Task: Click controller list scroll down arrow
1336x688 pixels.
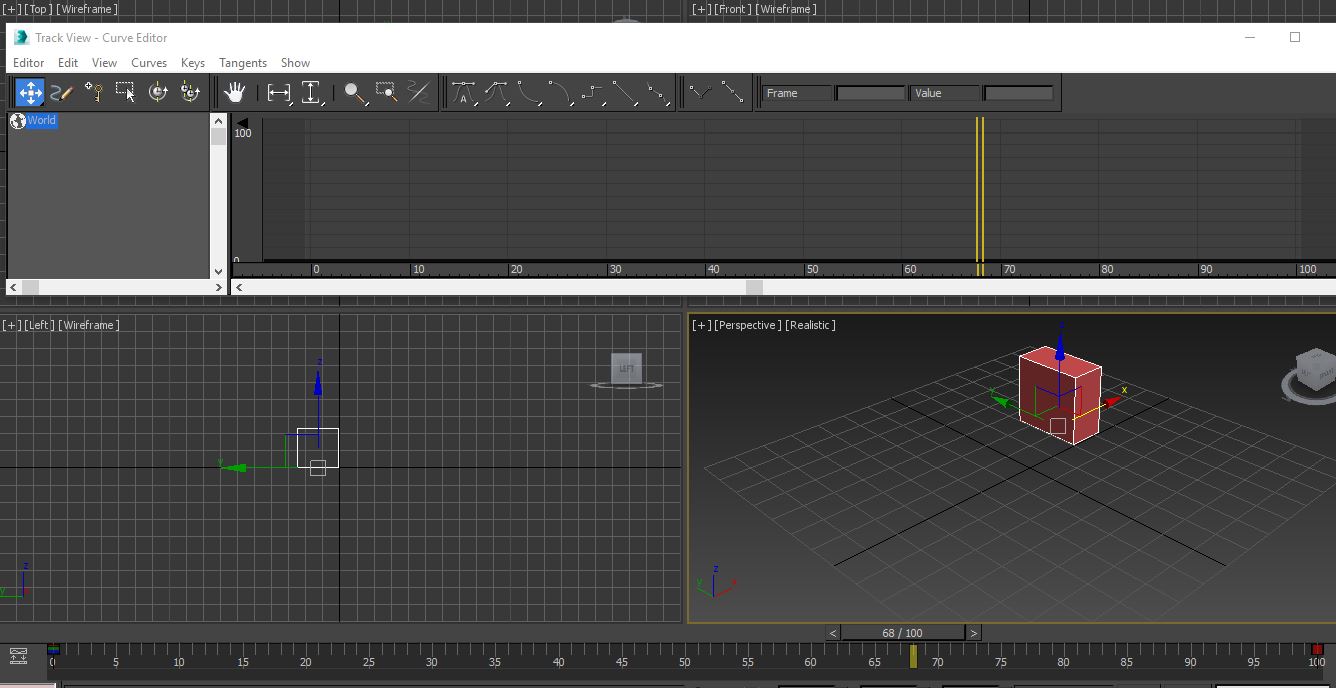Action: 219,271
